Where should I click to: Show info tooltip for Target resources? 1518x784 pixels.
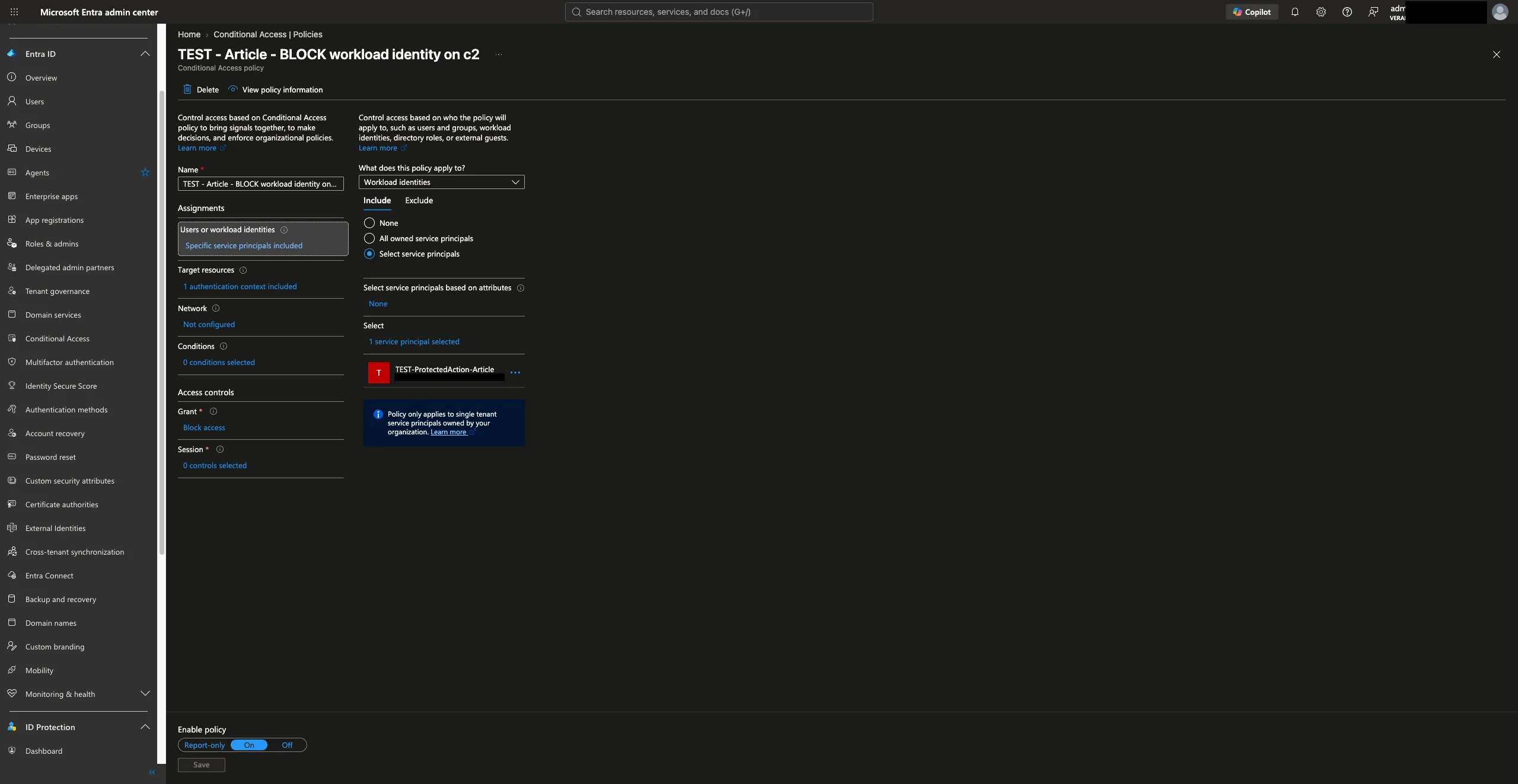243,270
